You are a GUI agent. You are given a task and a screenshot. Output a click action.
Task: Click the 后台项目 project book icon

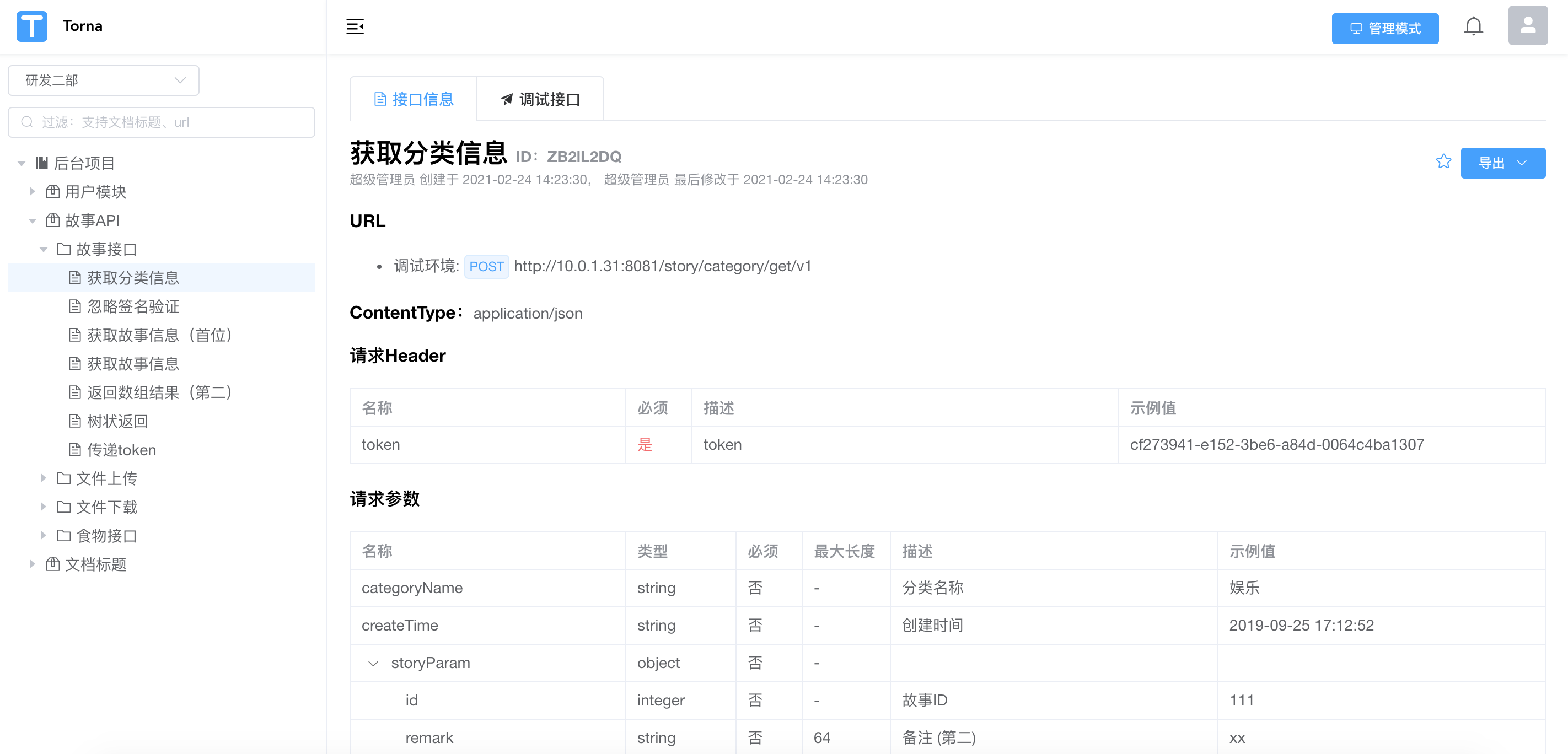tap(42, 163)
